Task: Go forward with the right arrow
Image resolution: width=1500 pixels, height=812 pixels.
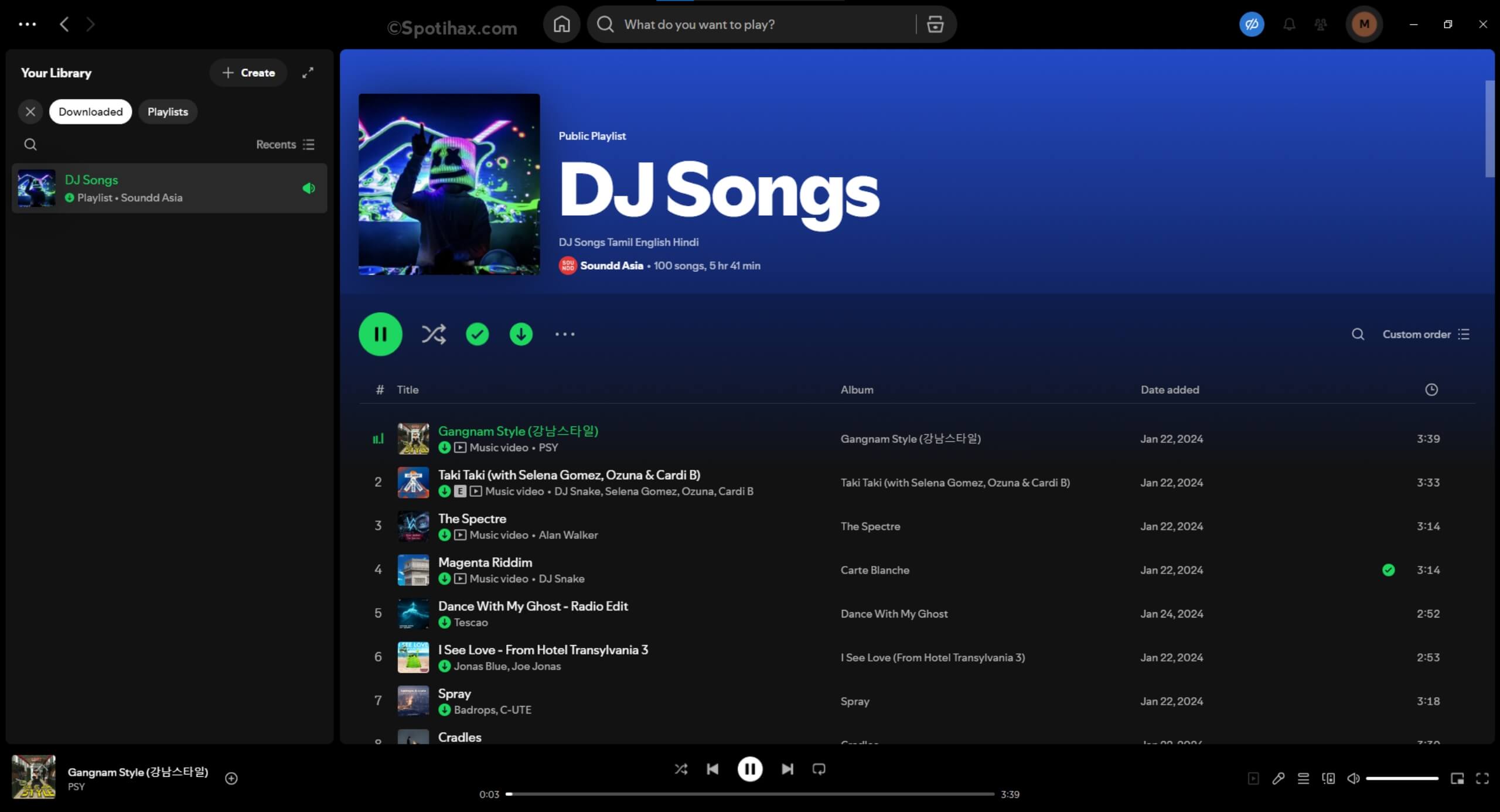Action: (90, 24)
